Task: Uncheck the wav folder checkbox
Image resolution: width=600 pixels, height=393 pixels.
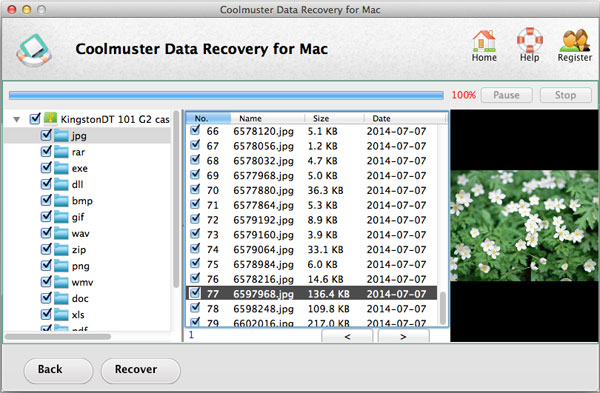Action: tap(46, 233)
